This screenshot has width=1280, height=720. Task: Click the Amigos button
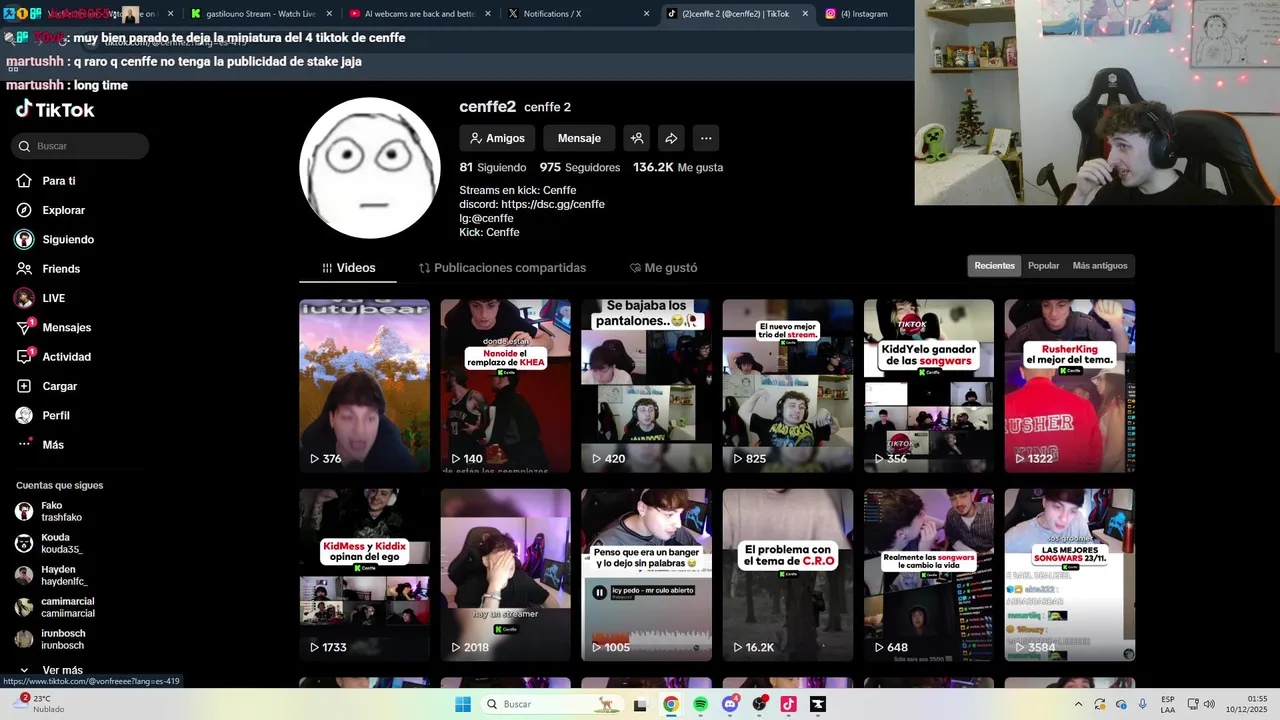(x=496, y=138)
